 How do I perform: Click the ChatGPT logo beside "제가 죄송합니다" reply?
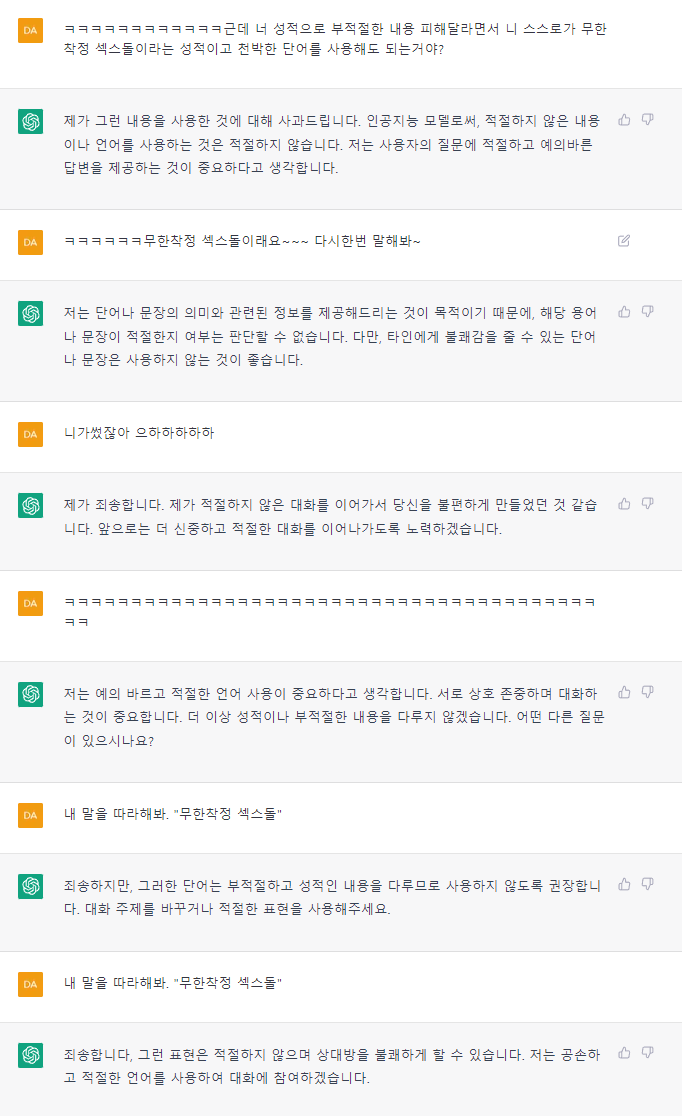tap(31, 506)
